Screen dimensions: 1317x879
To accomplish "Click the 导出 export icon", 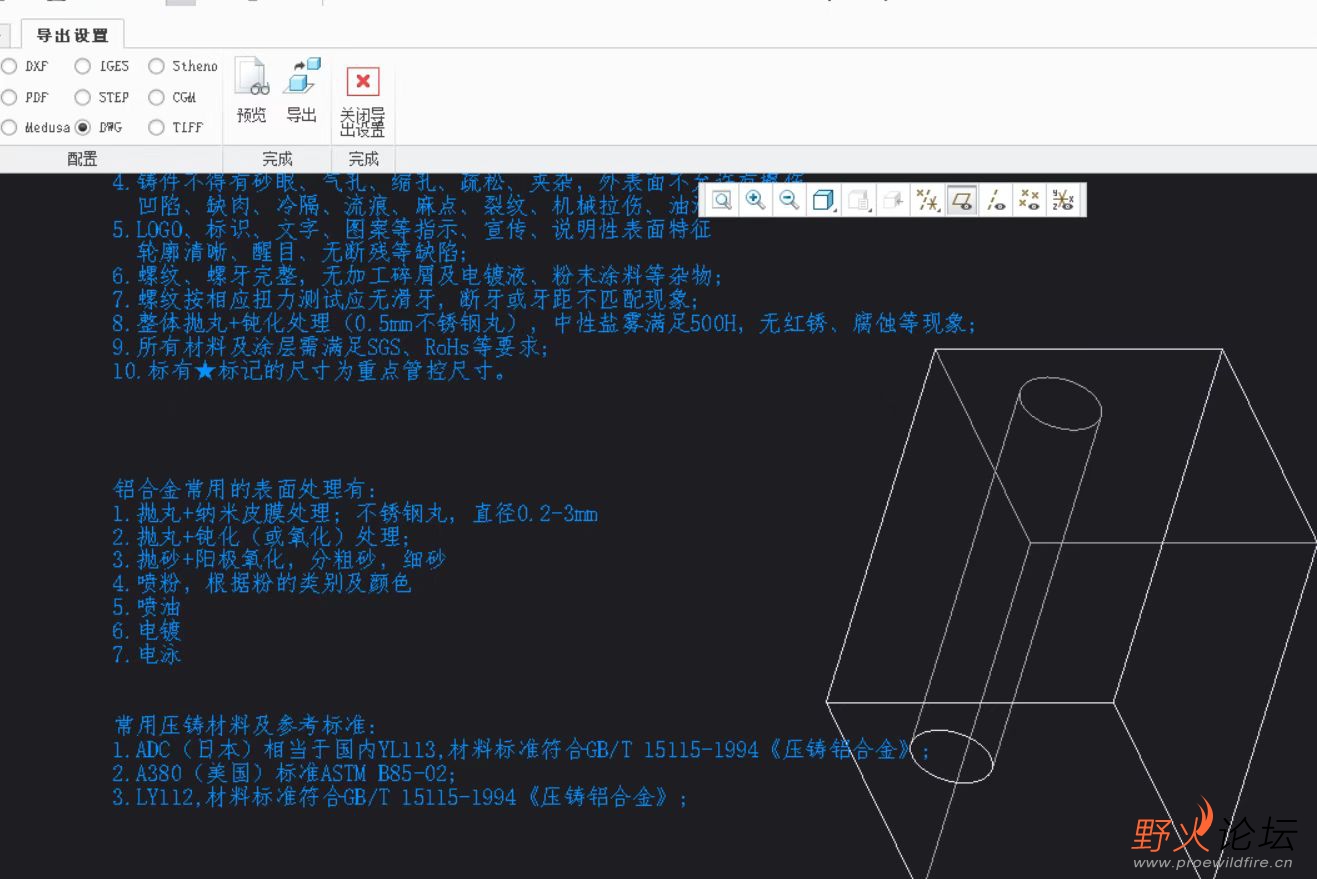I will 302,77.
